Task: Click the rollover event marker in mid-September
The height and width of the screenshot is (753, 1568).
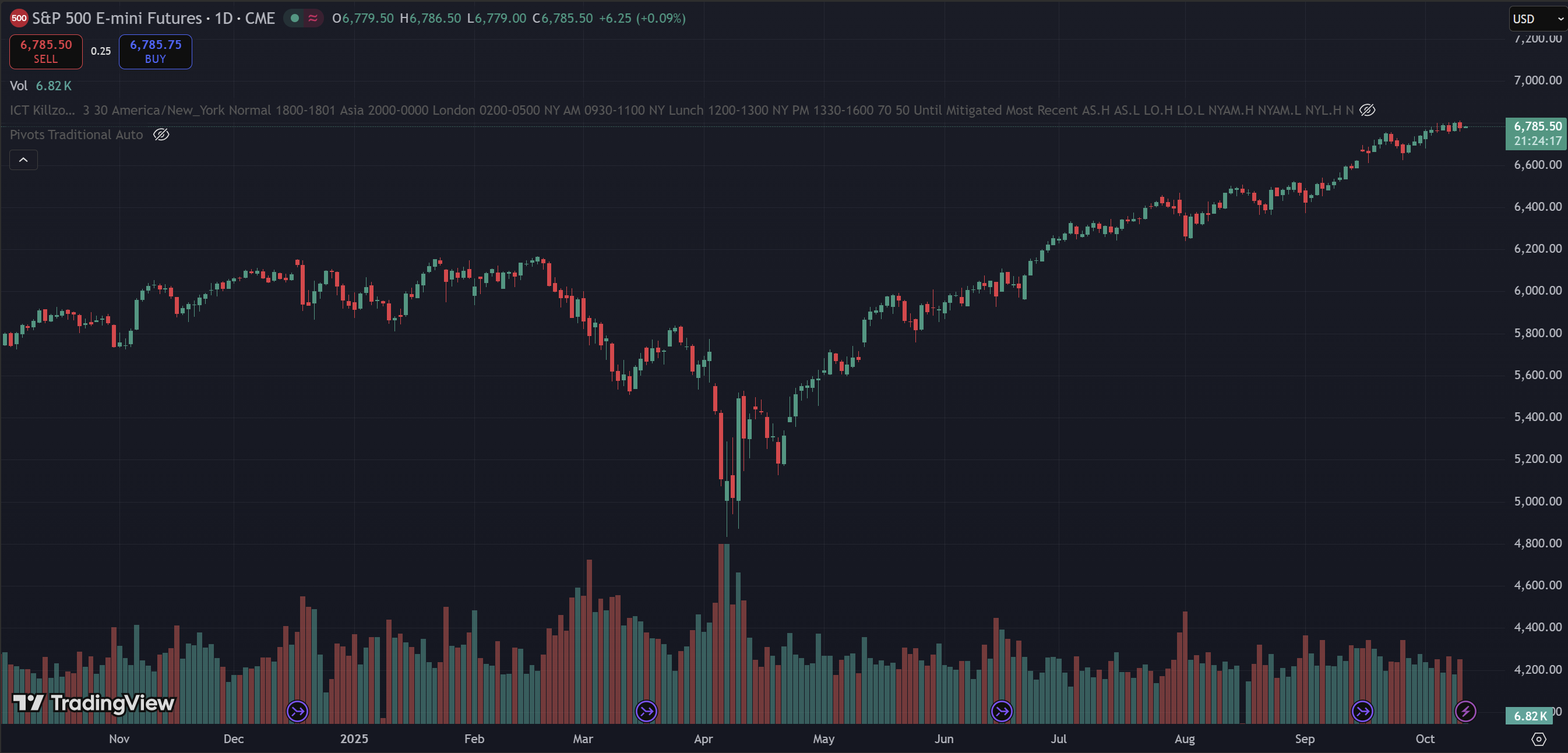Action: point(1362,710)
